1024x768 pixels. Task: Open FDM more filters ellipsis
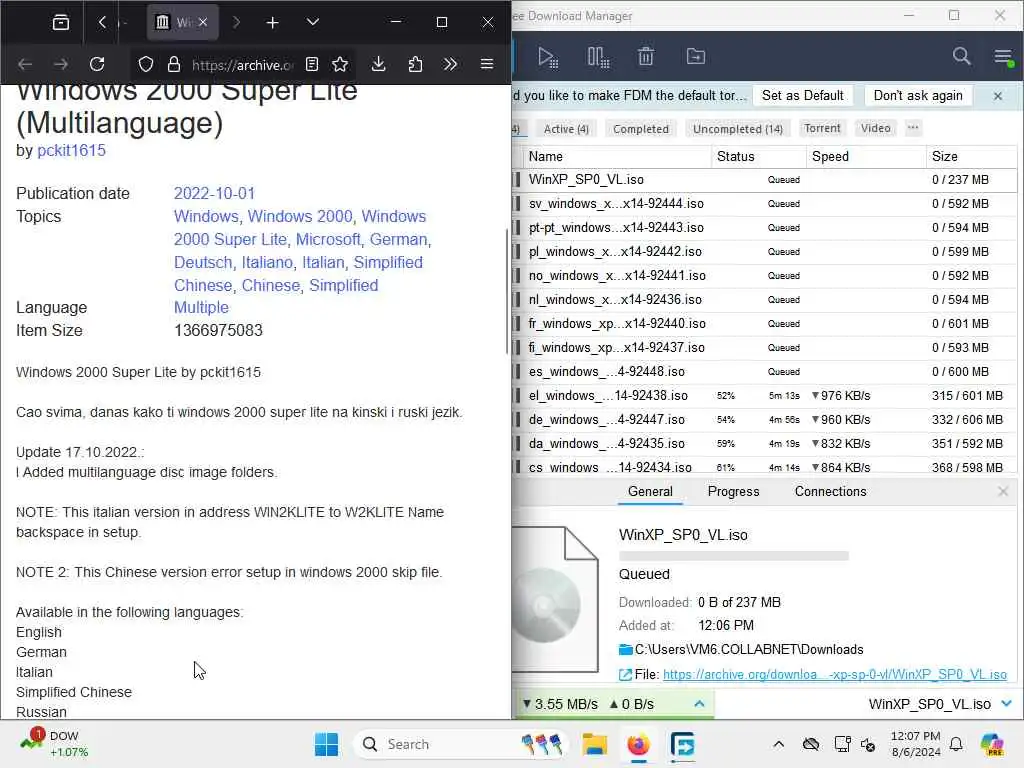pyautogui.click(x=913, y=128)
